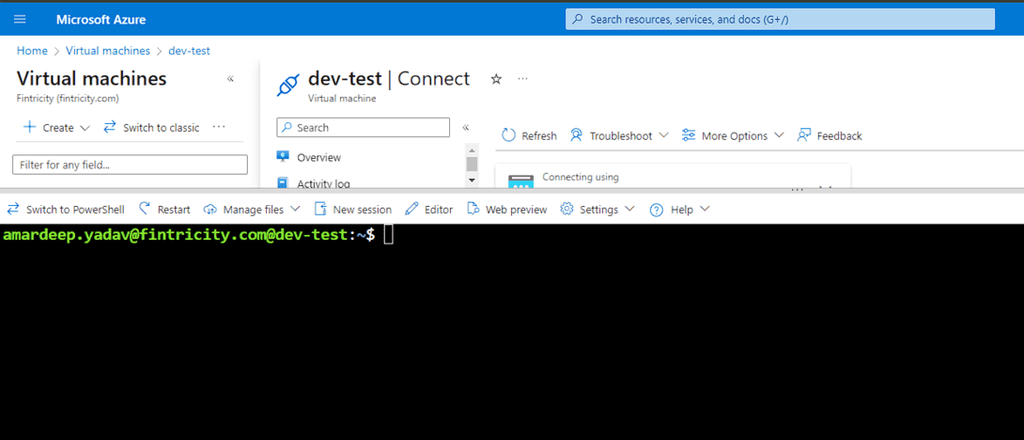Click the Filter for any field box

click(130, 165)
